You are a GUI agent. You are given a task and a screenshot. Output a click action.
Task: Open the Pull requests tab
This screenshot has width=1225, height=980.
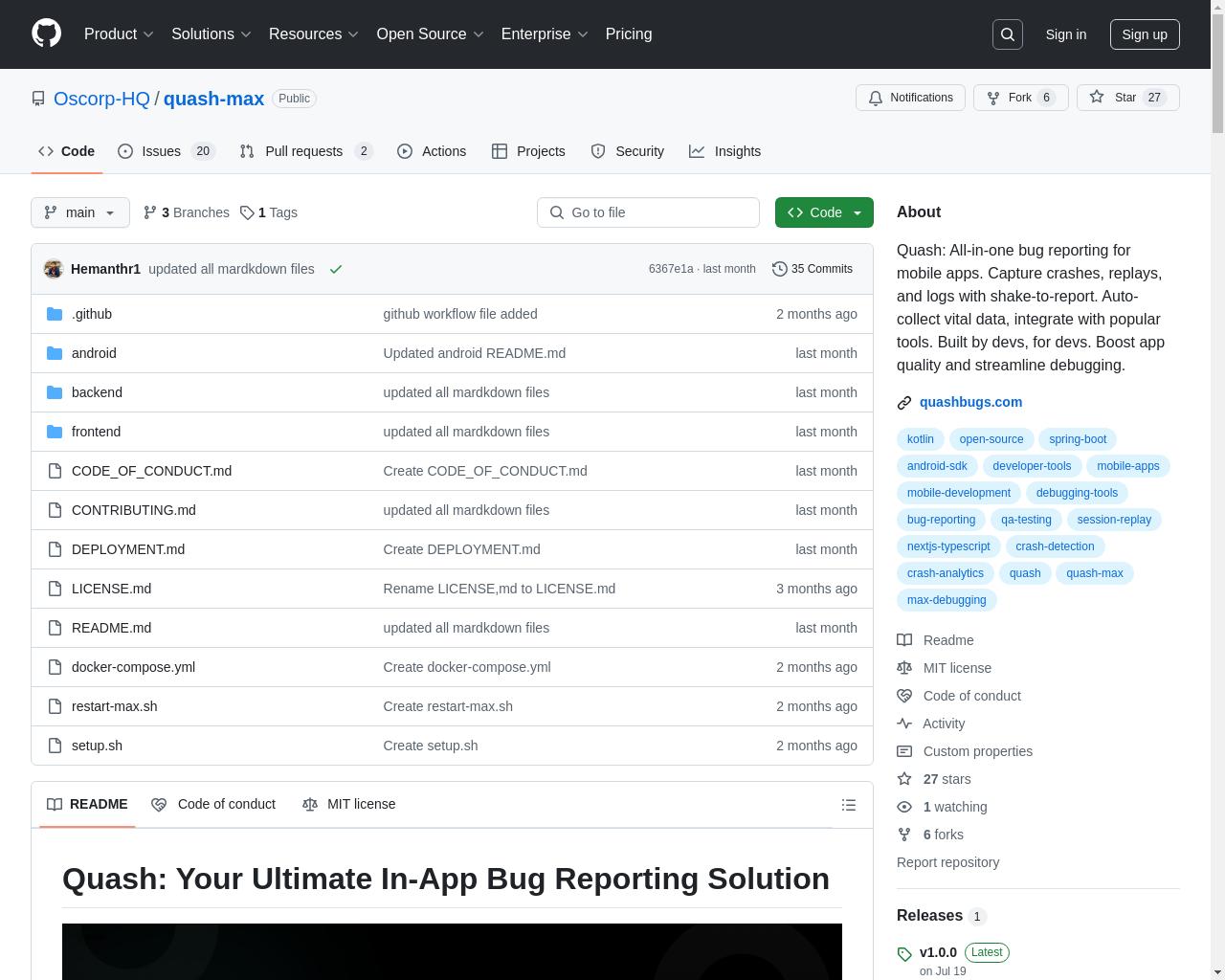[x=306, y=151]
